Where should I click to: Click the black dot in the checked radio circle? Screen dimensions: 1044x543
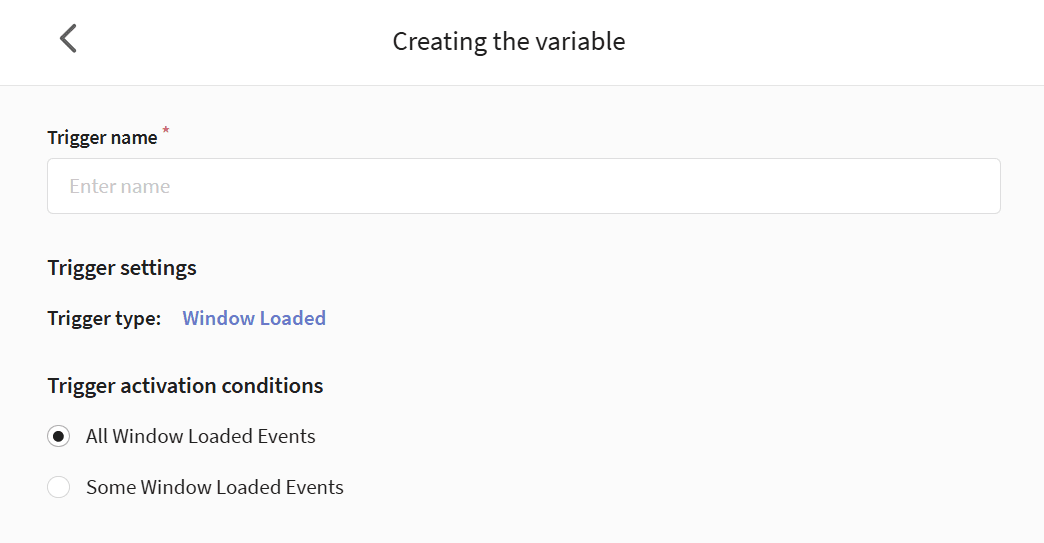pyautogui.click(x=59, y=436)
